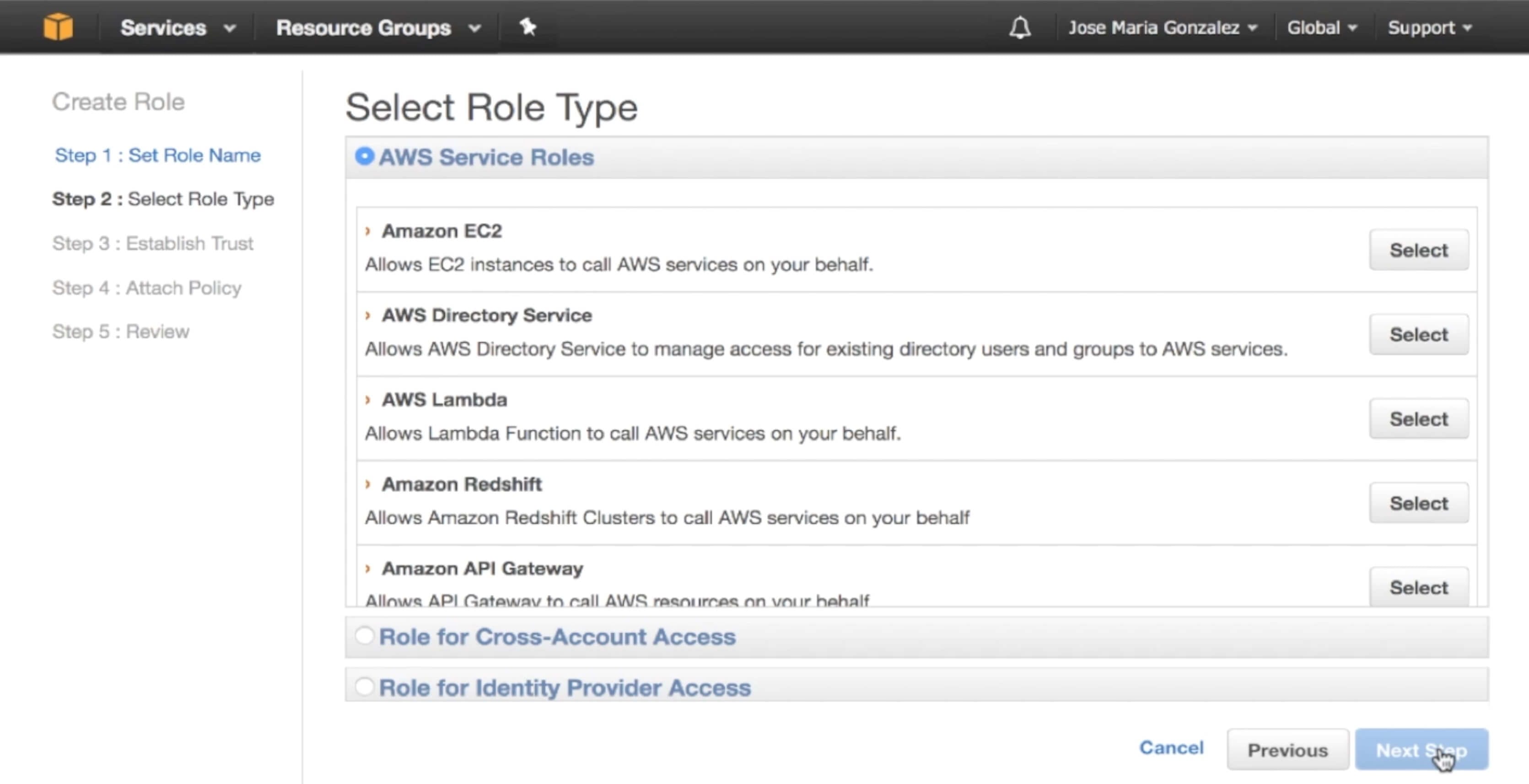Viewport: 1529px width, 784px height.
Task: Open the Services menu
Action: pos(178,27)
